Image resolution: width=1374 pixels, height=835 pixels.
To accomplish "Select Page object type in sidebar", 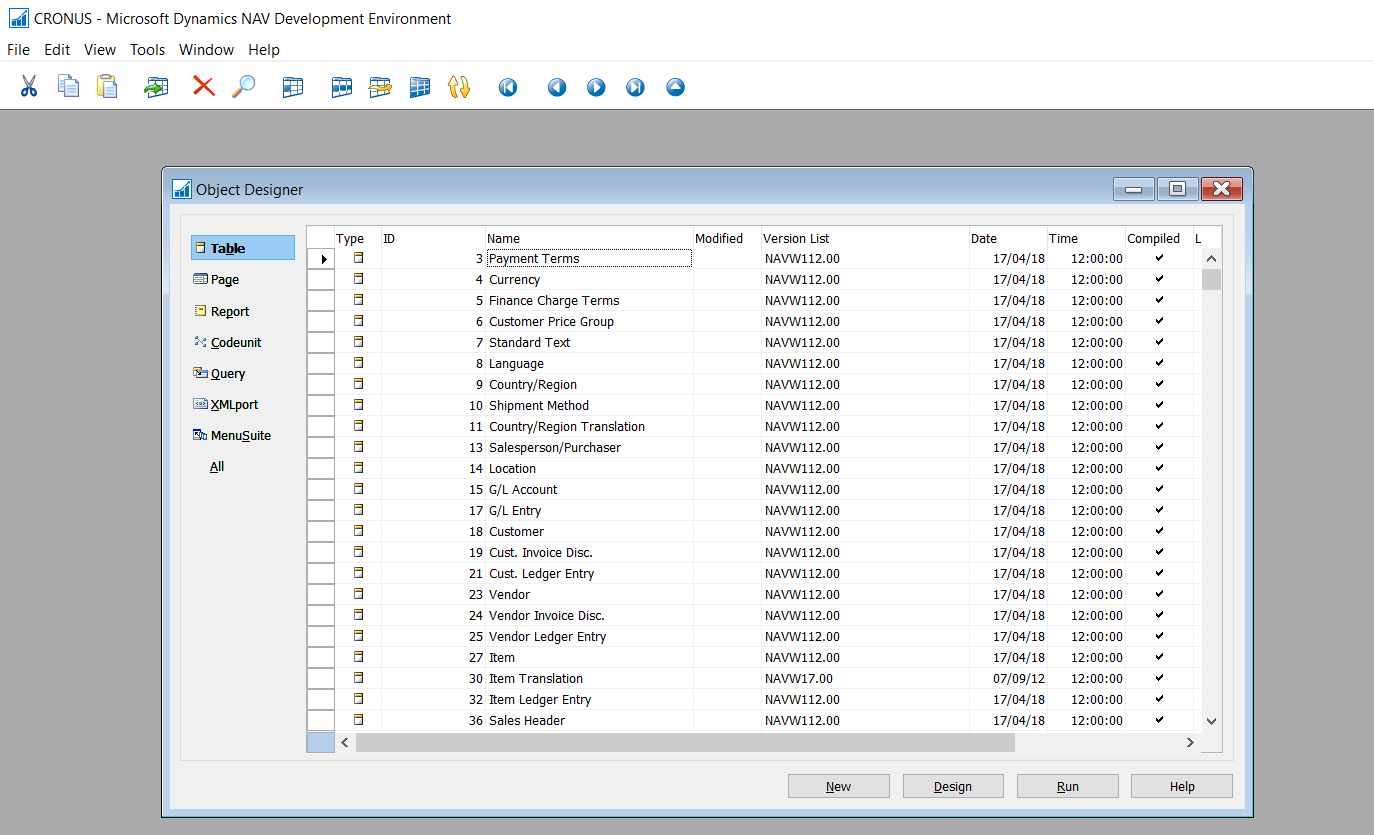I will 217,280.
